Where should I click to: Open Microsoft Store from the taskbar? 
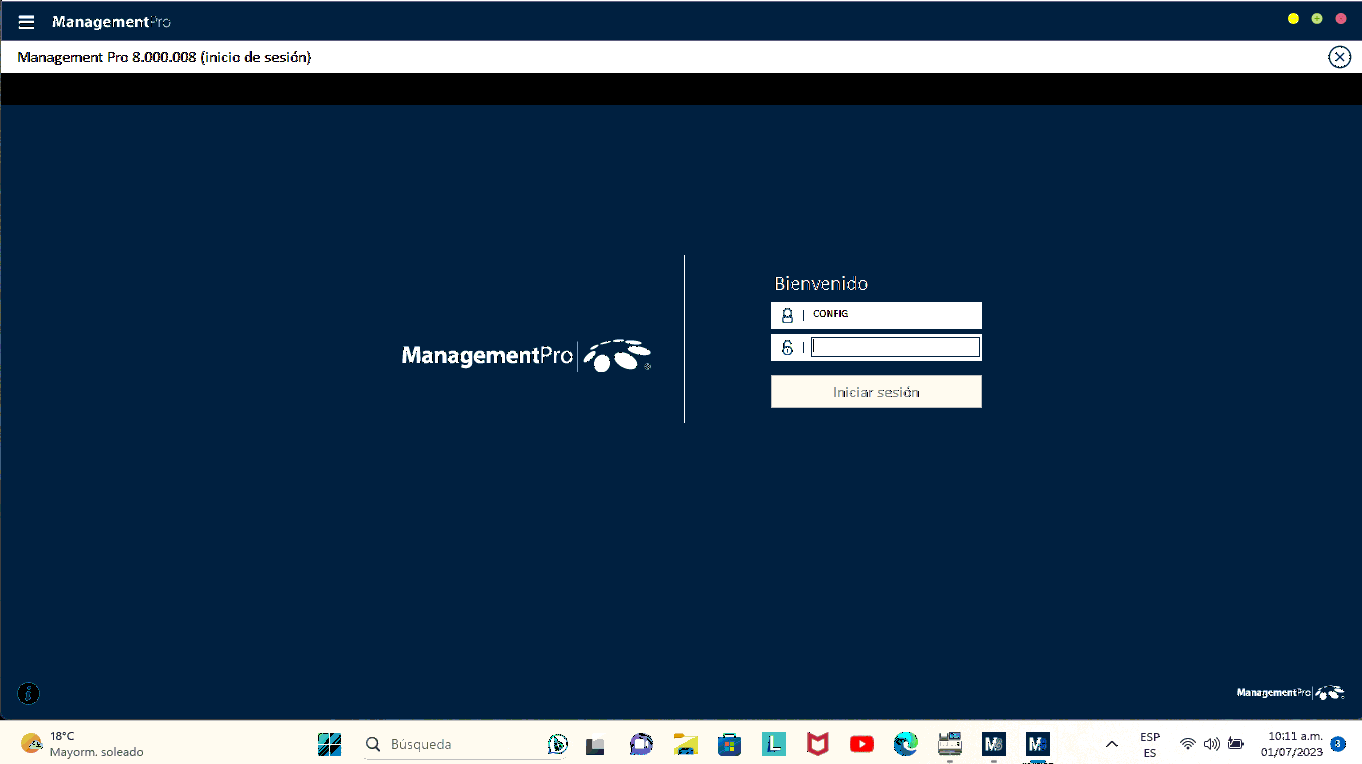click(x=729, y=744)
